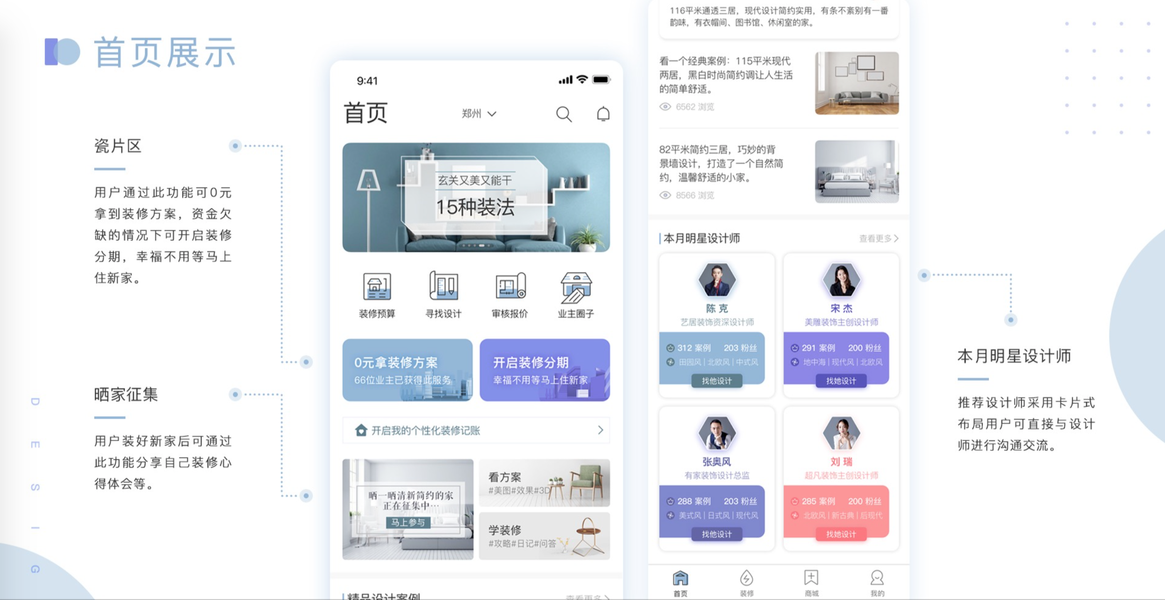Click 本月明星设计师 annotation title
Image resolution: width=1165 pixels, height=600 pixels.
[x=1014, y=356]
